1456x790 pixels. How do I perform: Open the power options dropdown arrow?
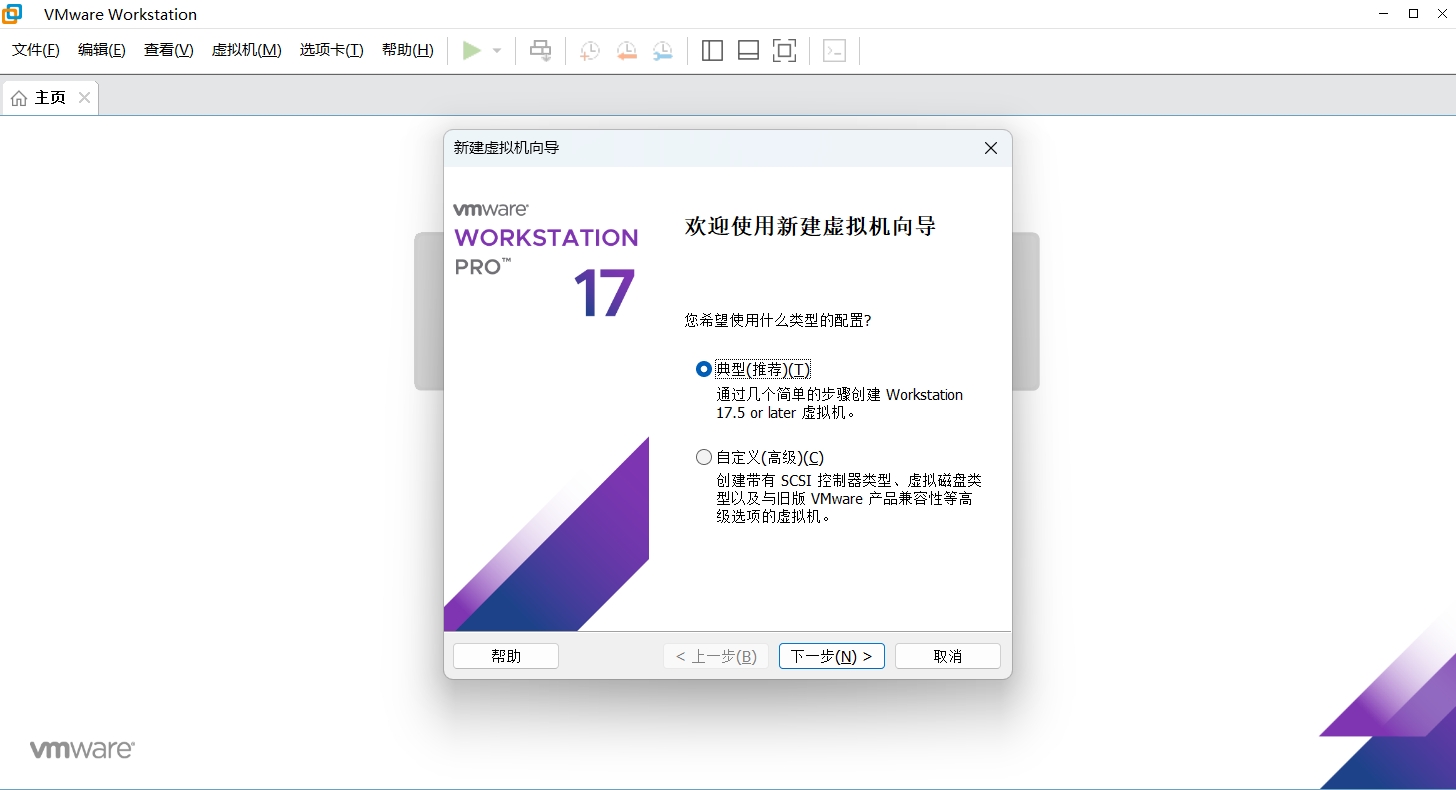coord(497,51)
